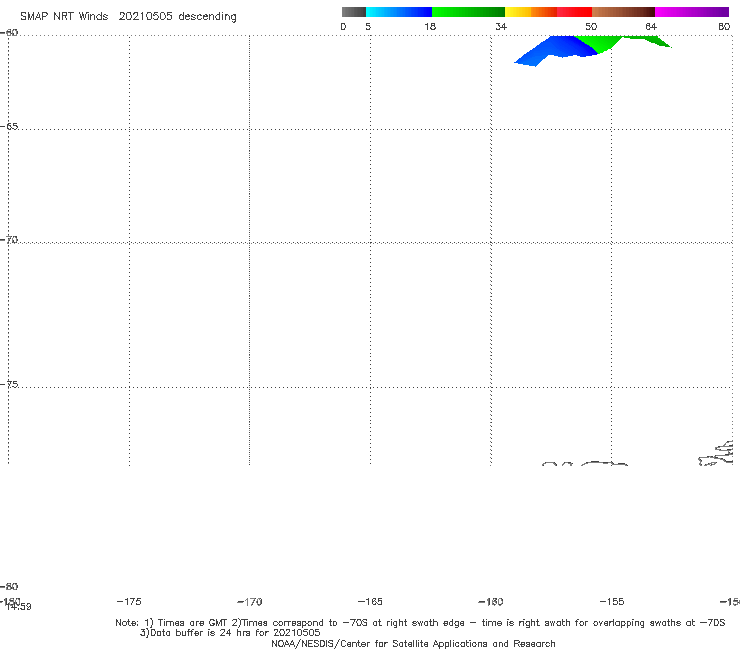Click the latitude label '-80'
740x650 pixels.
click(x=9, y=586)
